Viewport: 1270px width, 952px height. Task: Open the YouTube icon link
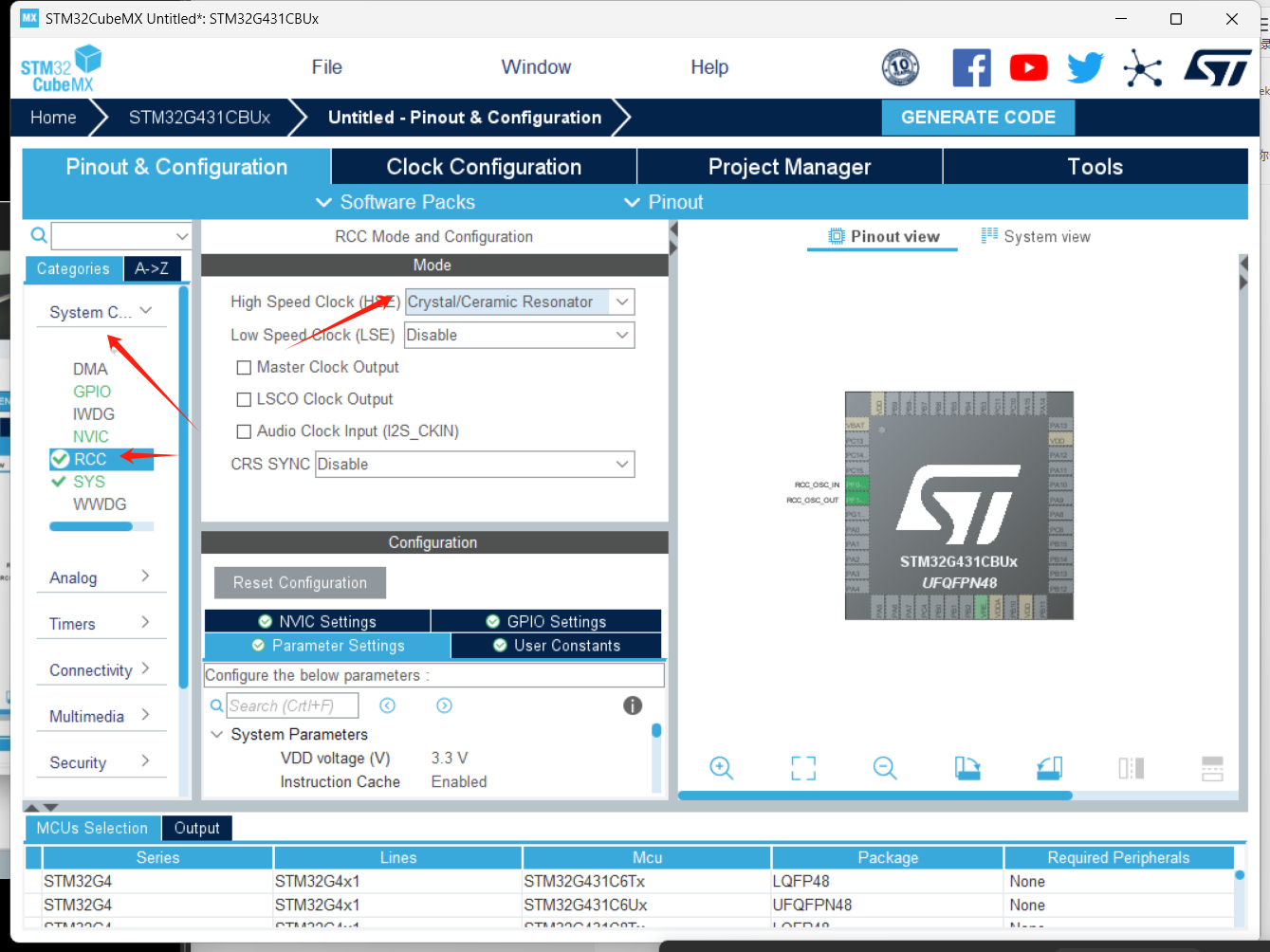[x=1028, y=68]
